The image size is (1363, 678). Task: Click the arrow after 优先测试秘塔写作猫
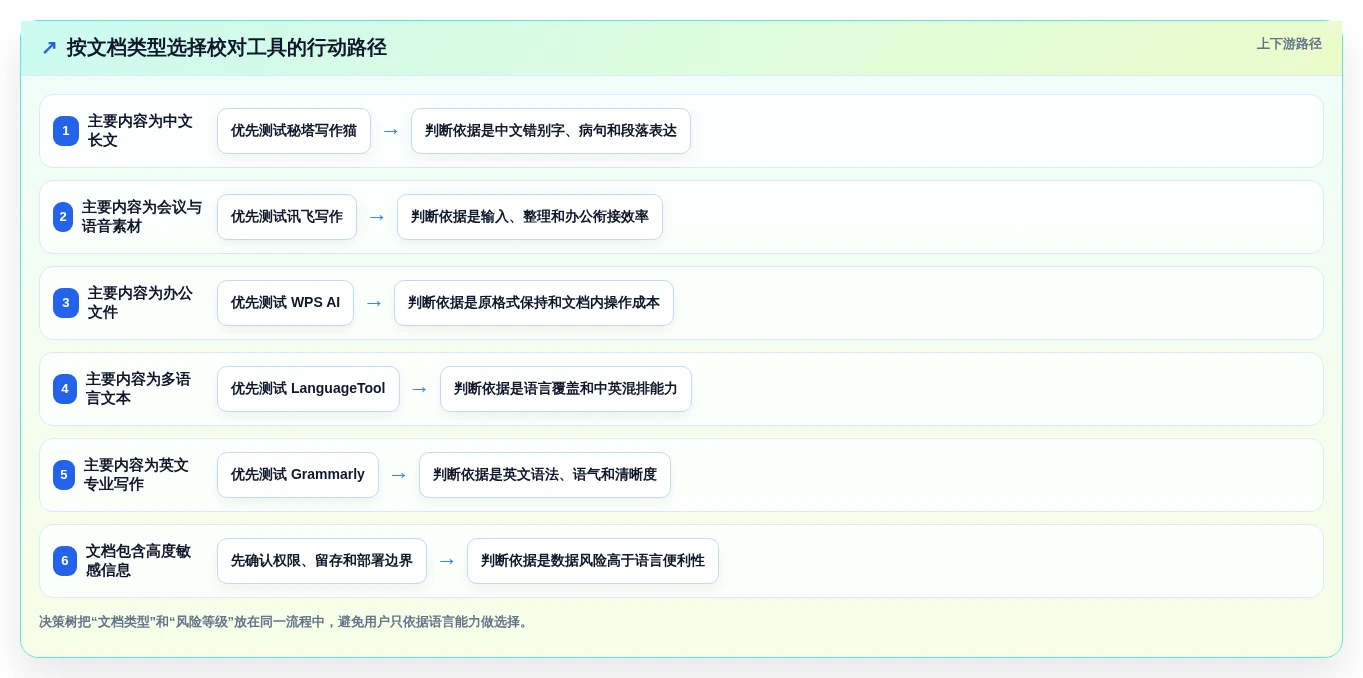click(391, 131)
